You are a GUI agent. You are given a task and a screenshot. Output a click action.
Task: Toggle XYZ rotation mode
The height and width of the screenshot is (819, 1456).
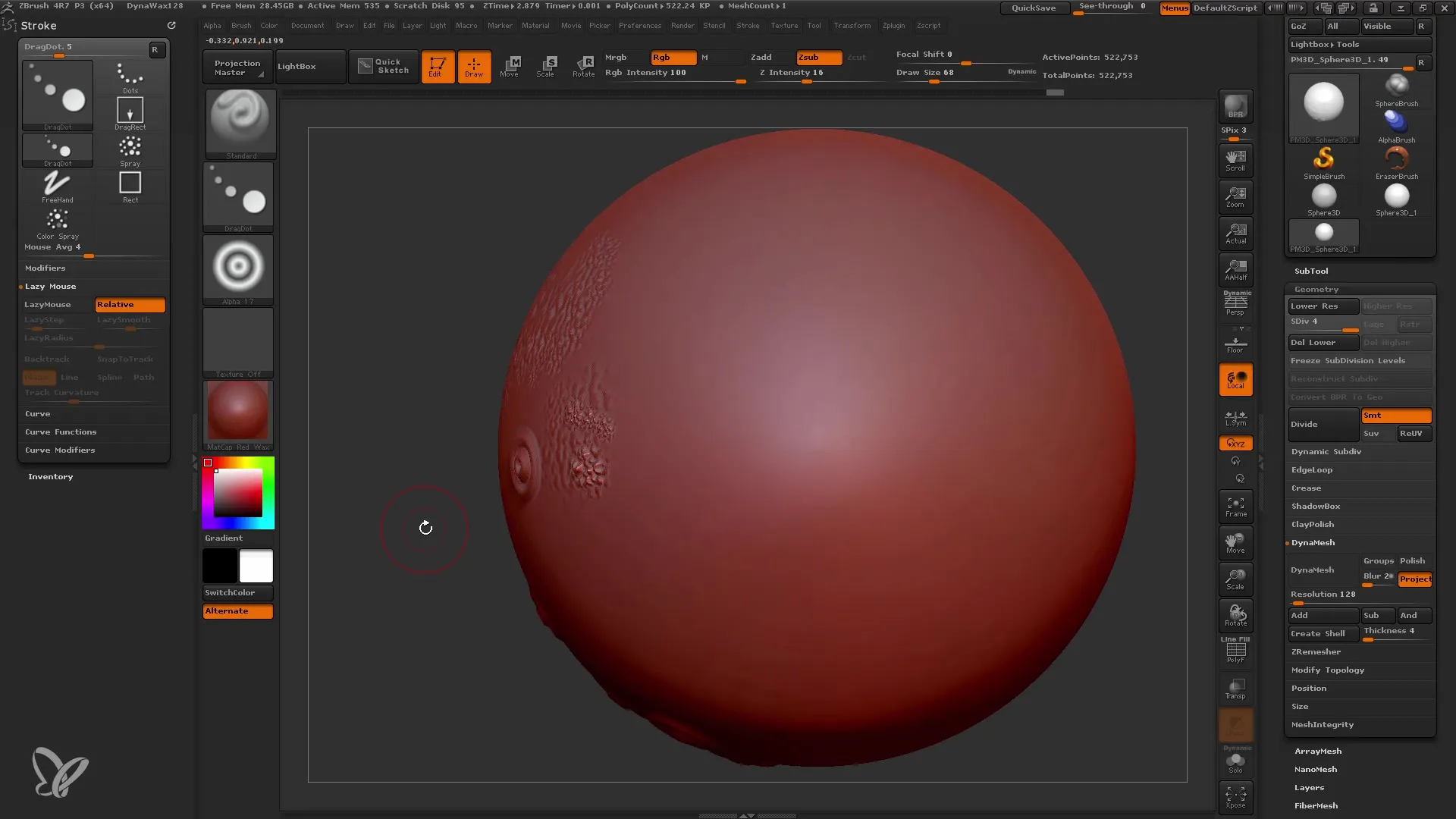pos(1235,443)
